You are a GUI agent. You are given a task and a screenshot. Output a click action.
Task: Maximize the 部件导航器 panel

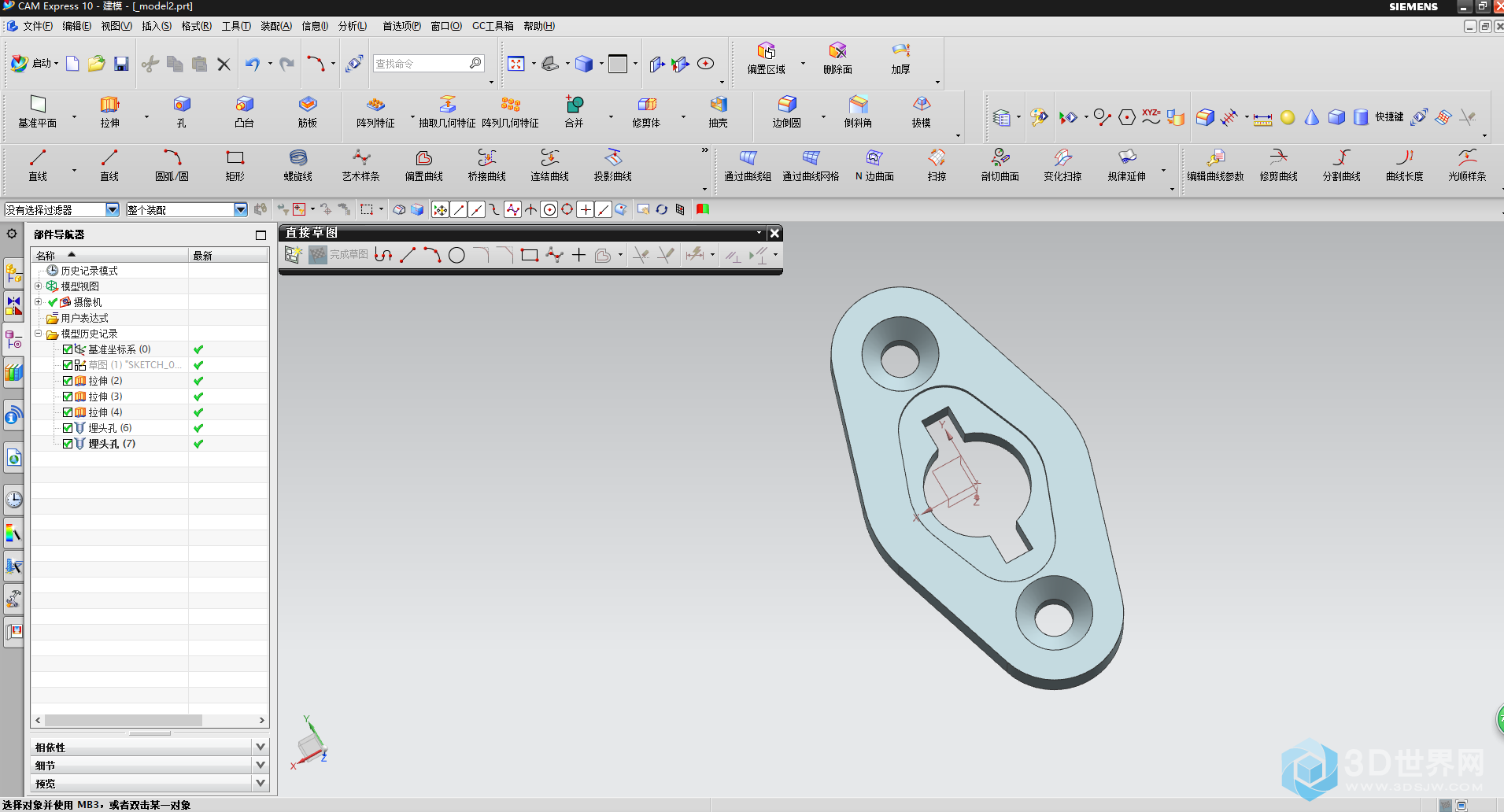click(261, 234)
